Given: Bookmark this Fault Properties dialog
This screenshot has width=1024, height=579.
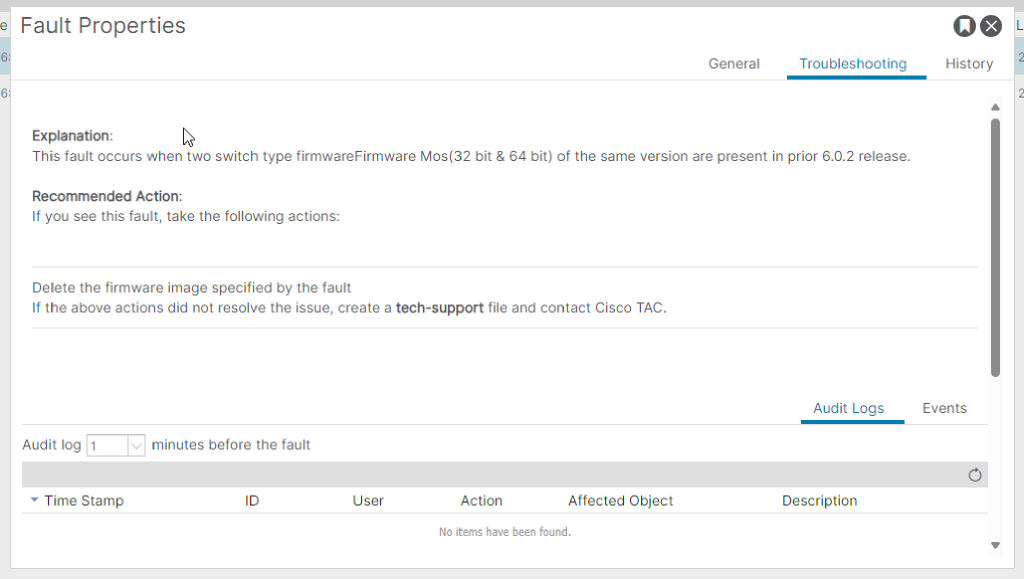Looking at the screenshot, I should 964,26.
